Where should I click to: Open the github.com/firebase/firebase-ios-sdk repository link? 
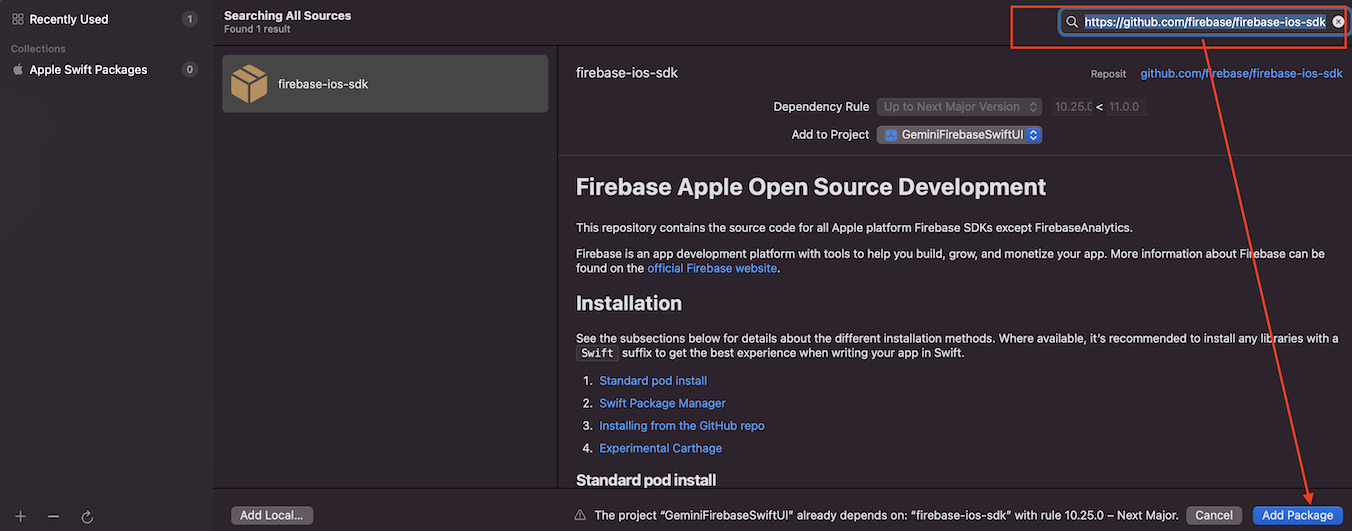click(x=1241, y=74)
